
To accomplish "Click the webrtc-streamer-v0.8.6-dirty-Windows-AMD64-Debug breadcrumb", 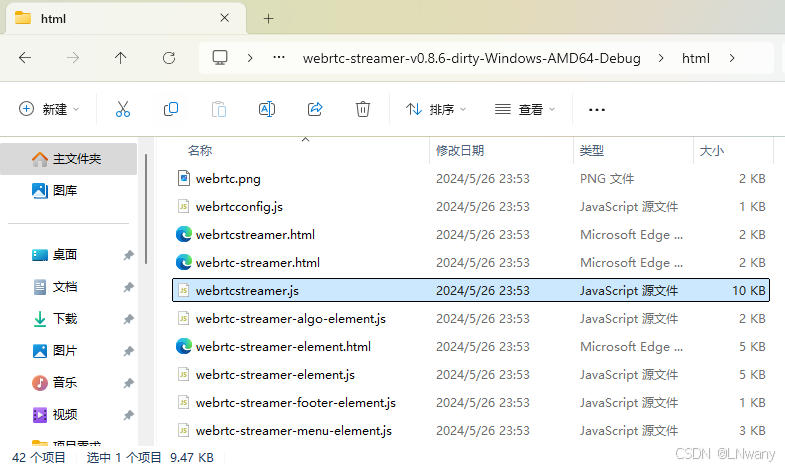I will click(x=472, y=58).
